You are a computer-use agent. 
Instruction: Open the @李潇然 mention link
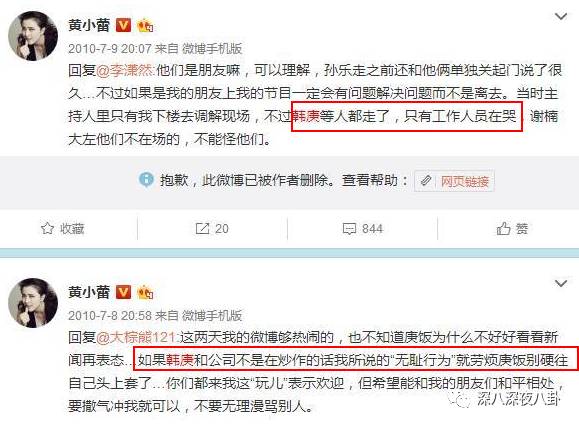126,71
